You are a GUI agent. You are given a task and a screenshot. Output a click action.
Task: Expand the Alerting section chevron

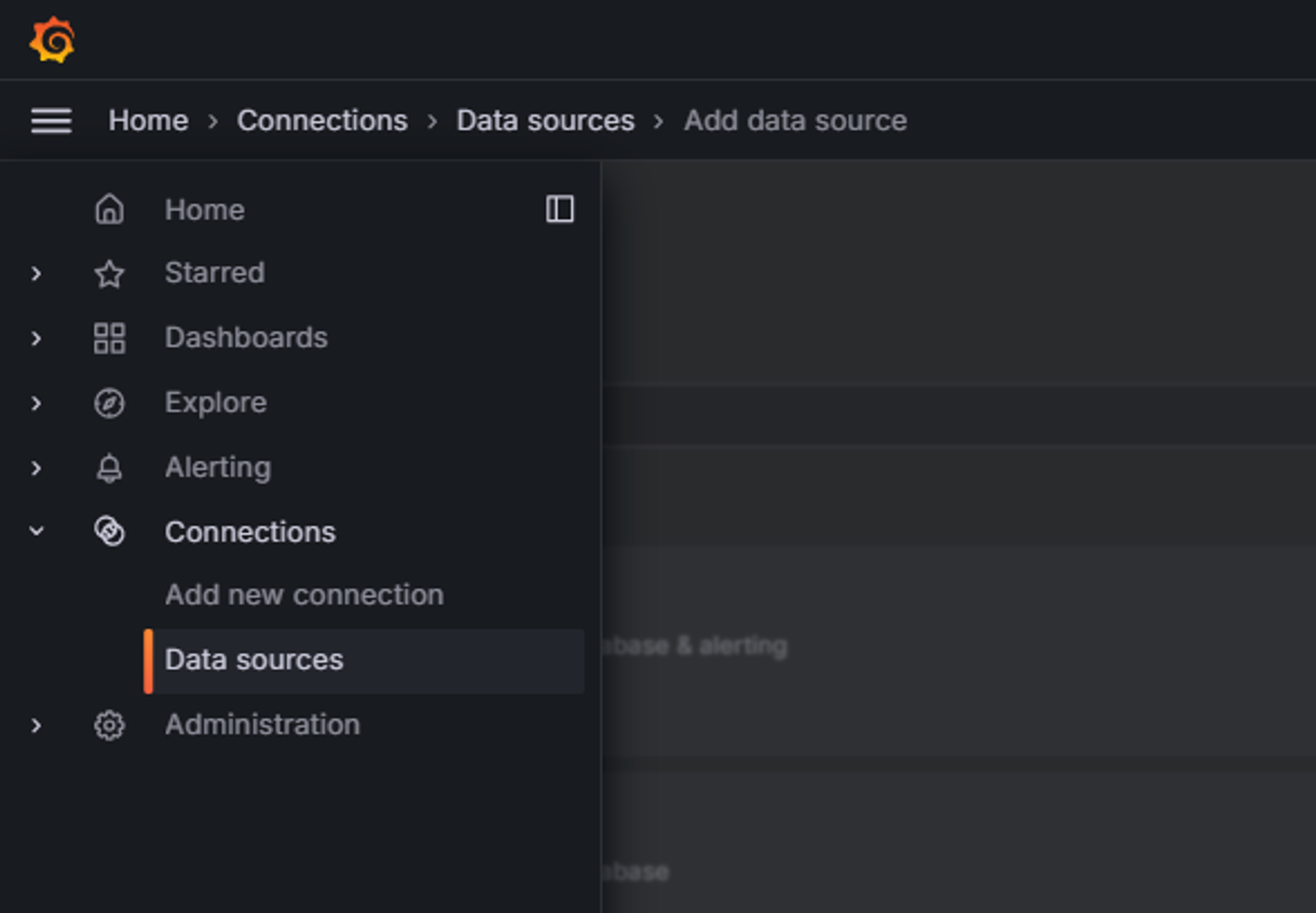36,468
